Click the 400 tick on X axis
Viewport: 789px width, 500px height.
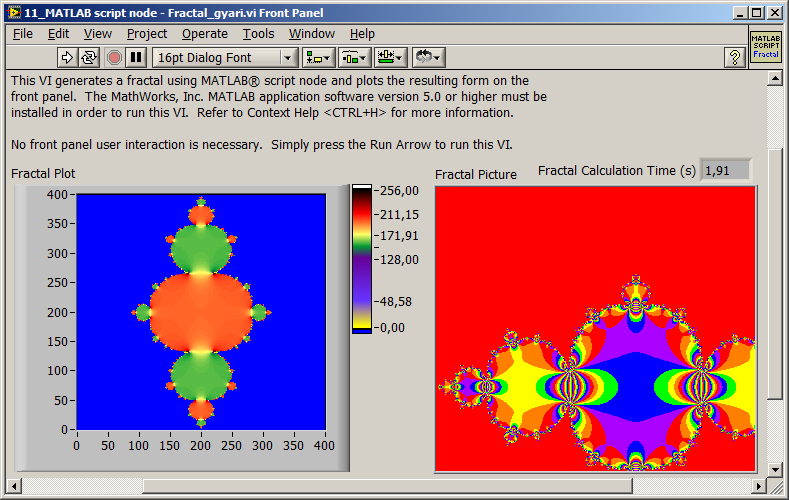coord(324,446)
